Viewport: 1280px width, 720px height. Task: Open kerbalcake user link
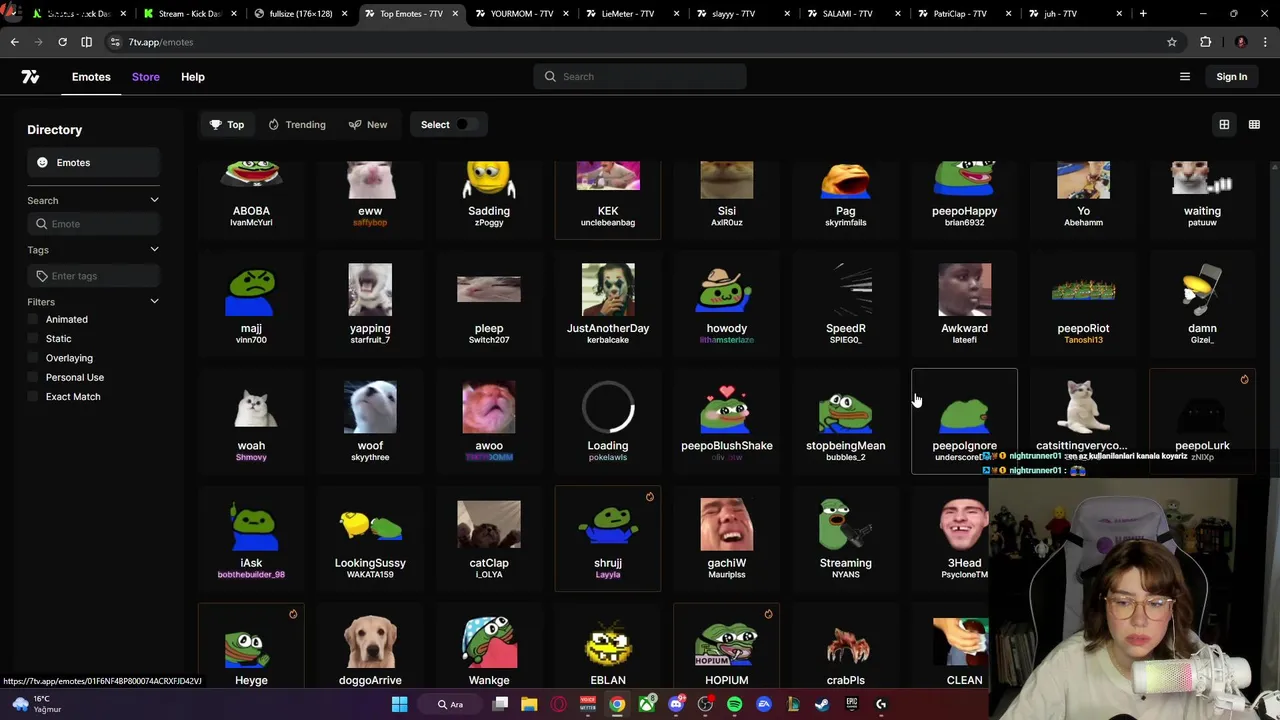tap(608, 340)
